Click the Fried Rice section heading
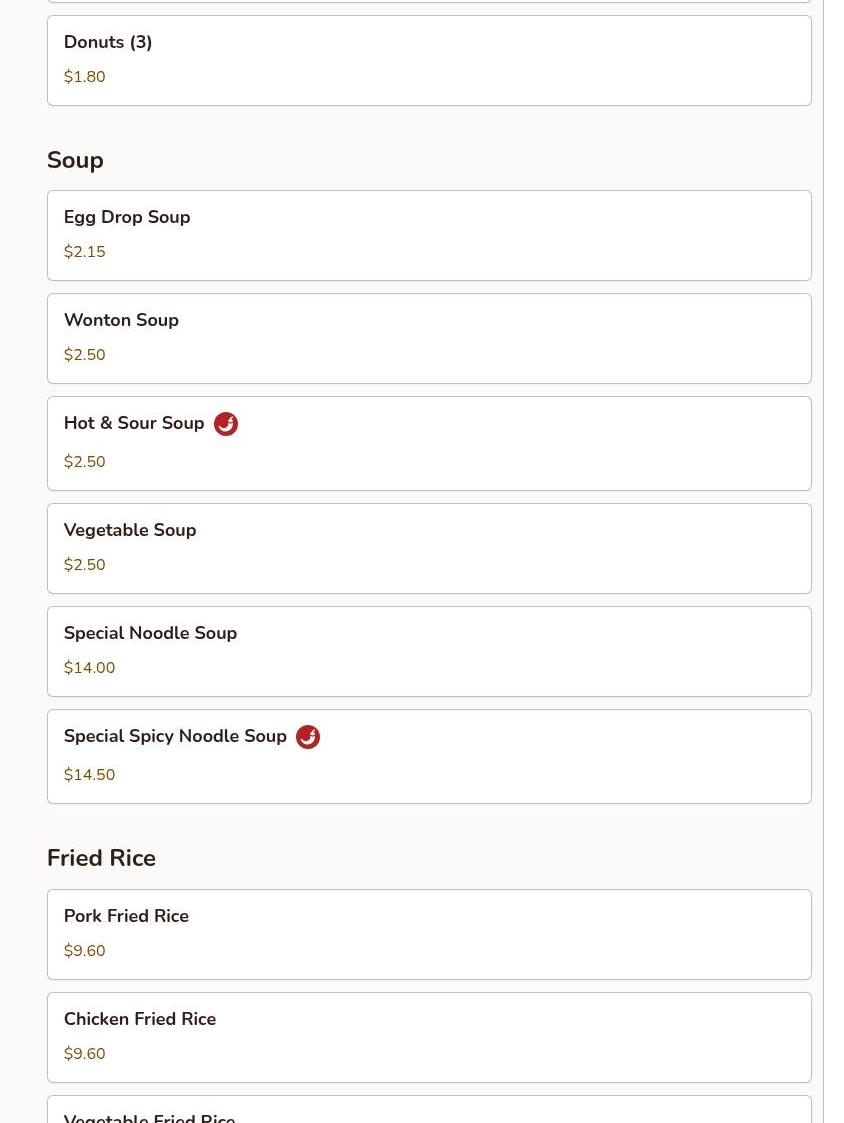This screenshot has height=1123, width=844. 101,858
